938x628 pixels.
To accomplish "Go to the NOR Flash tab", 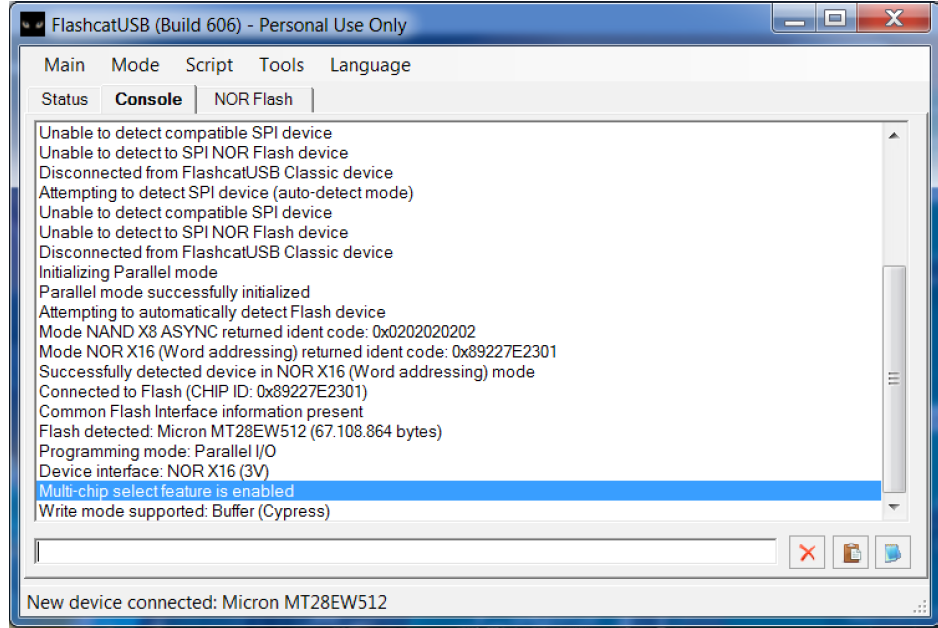I will tap(254, 99).
